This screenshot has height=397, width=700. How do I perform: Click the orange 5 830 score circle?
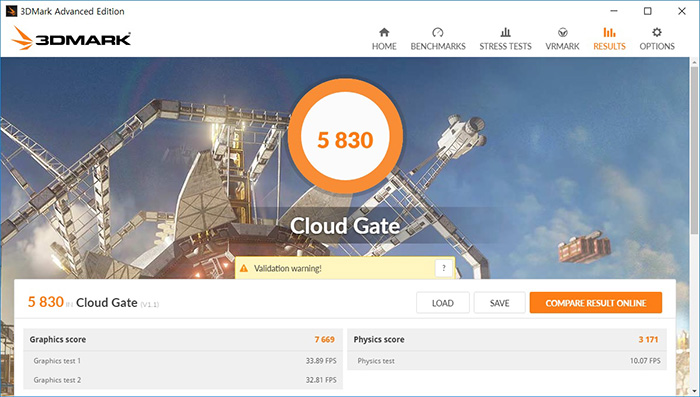point(345,136)
